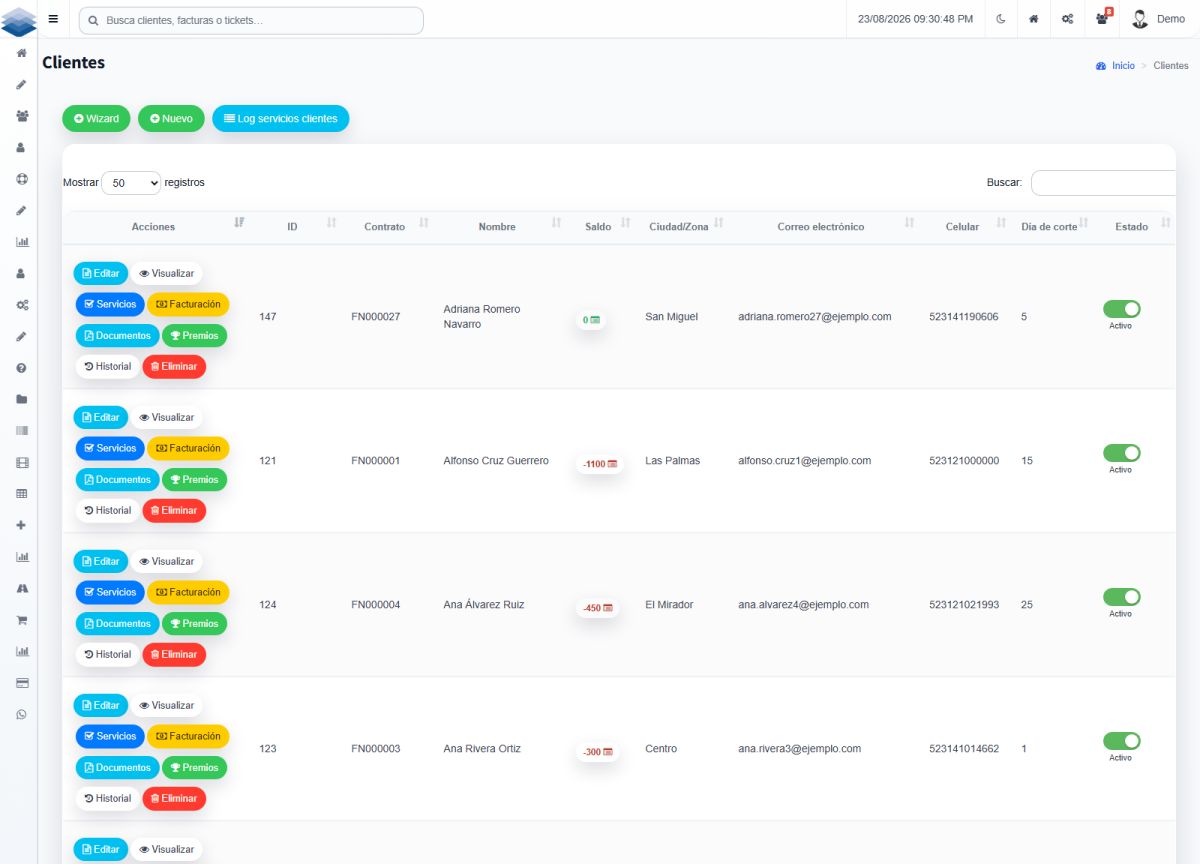Click Eliminar for Ana Rivera Ortiz

(174, 798)
